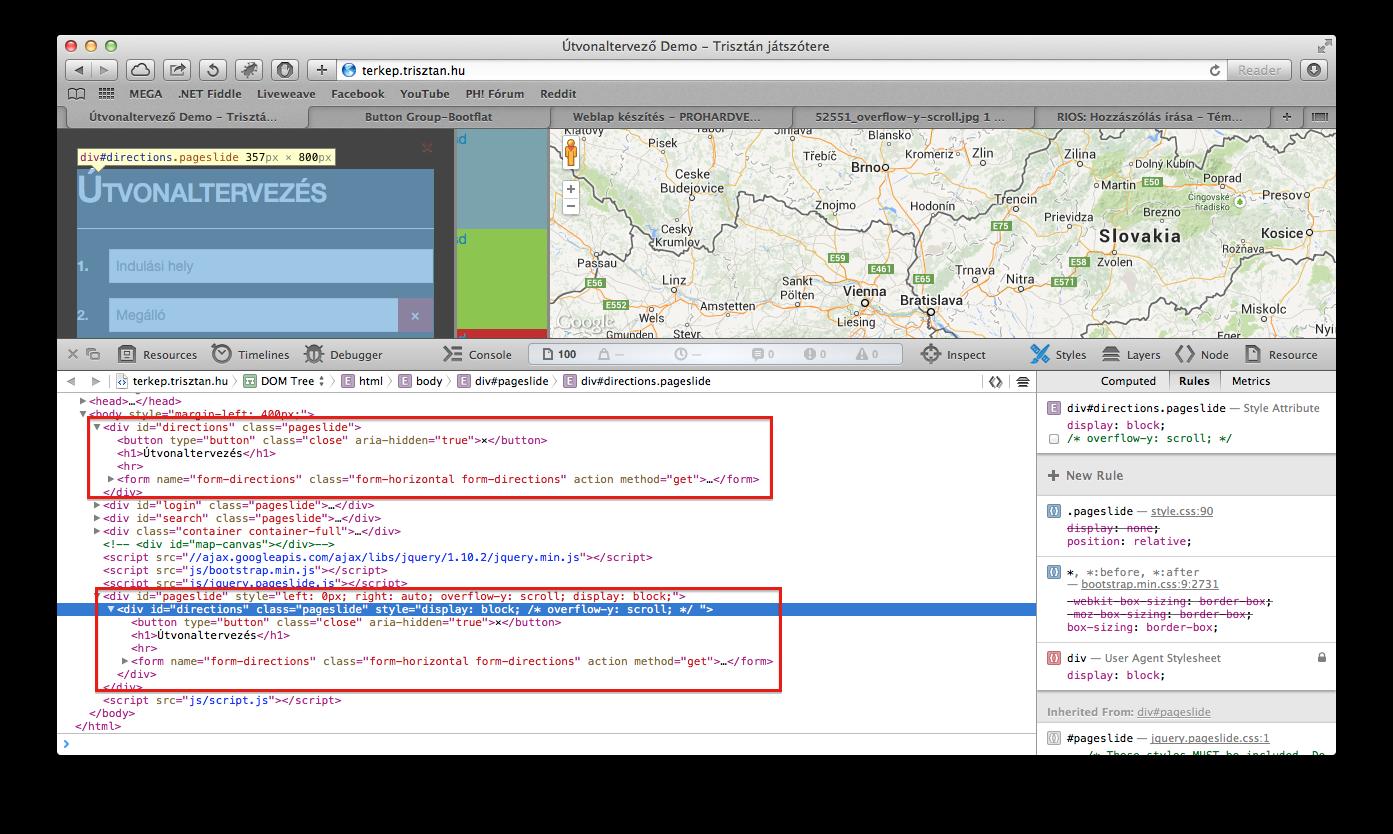The width and height of the screenshot is (1393, 834).
Task: Show Resource details sidebar
Action: (1281, 354)
